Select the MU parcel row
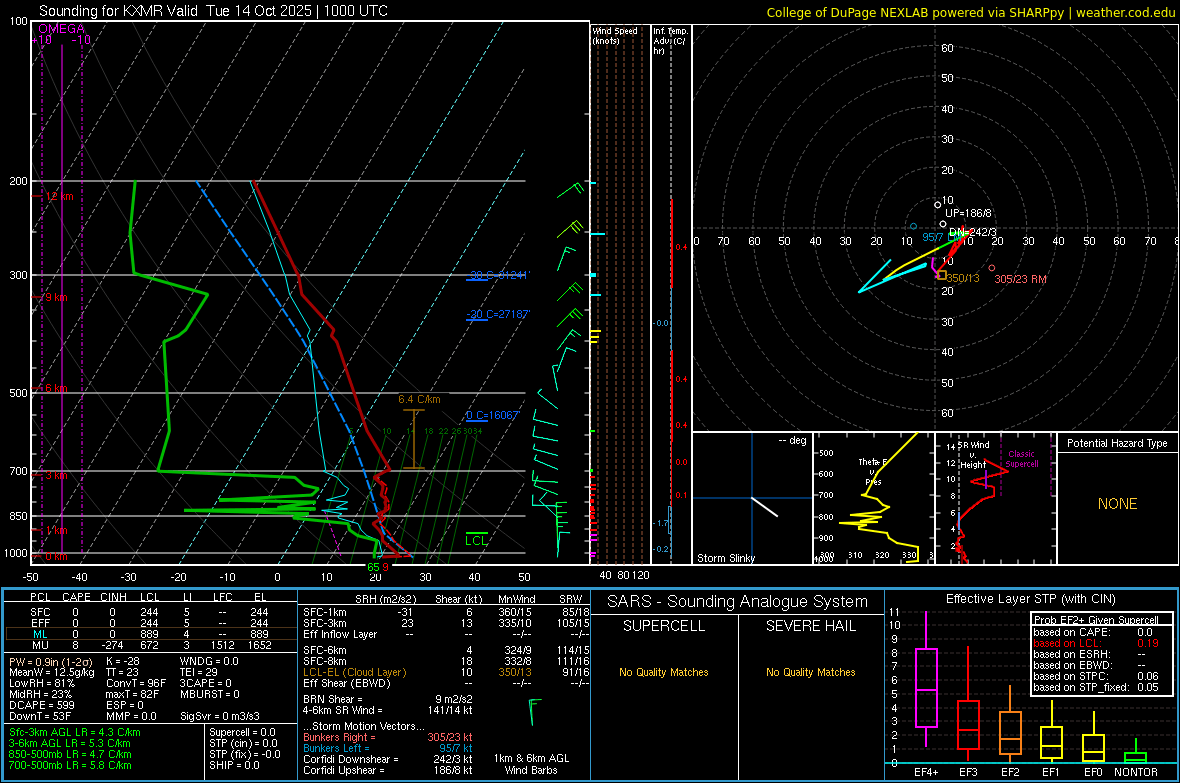Viewport: 1180px width, 783px height. [x=150, y=645]
